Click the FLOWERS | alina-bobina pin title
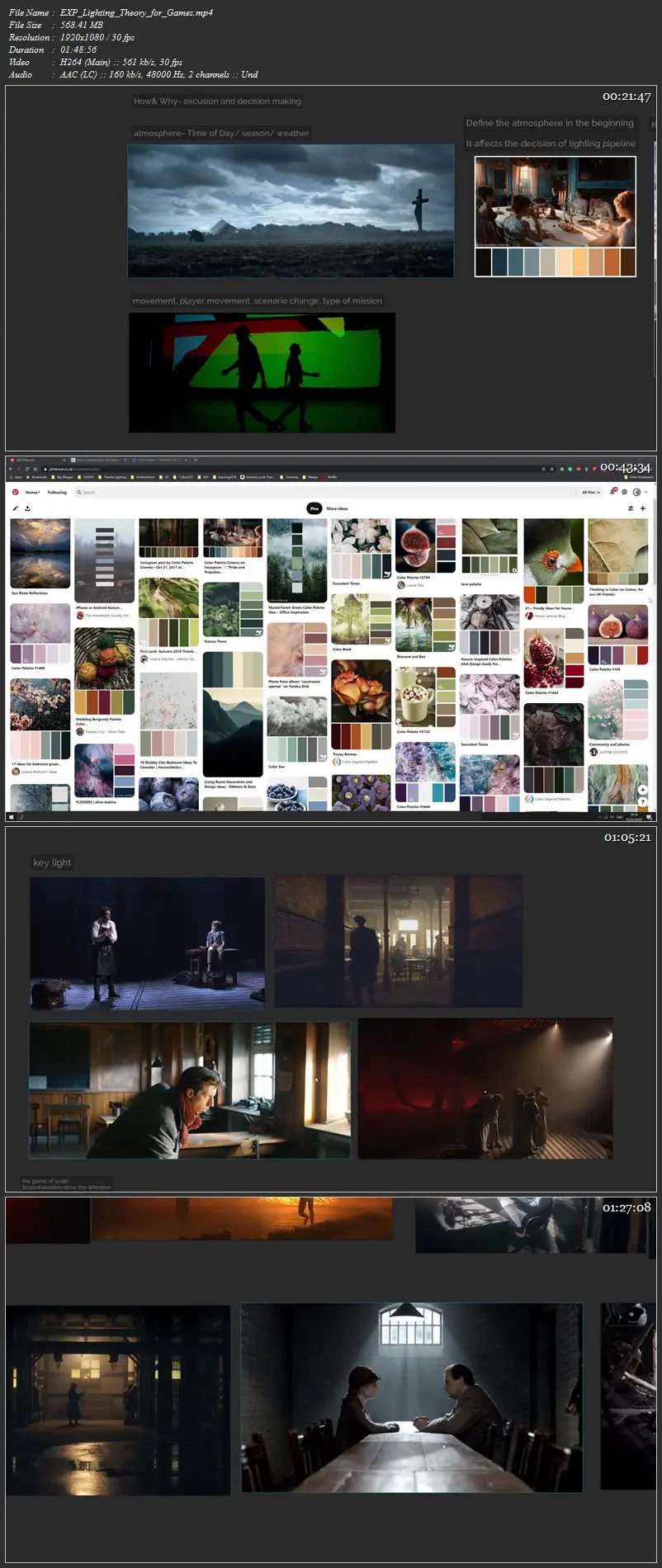The width and height of the screenshot is (662, 1568). tap(96, 801)
